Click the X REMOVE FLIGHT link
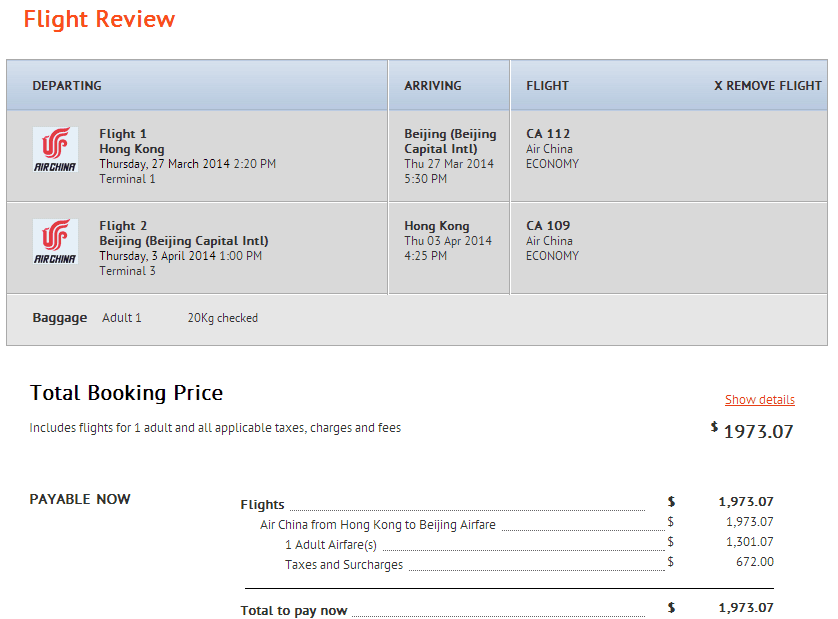This screenshot has height=619, width=838. [x=767, y=86]
